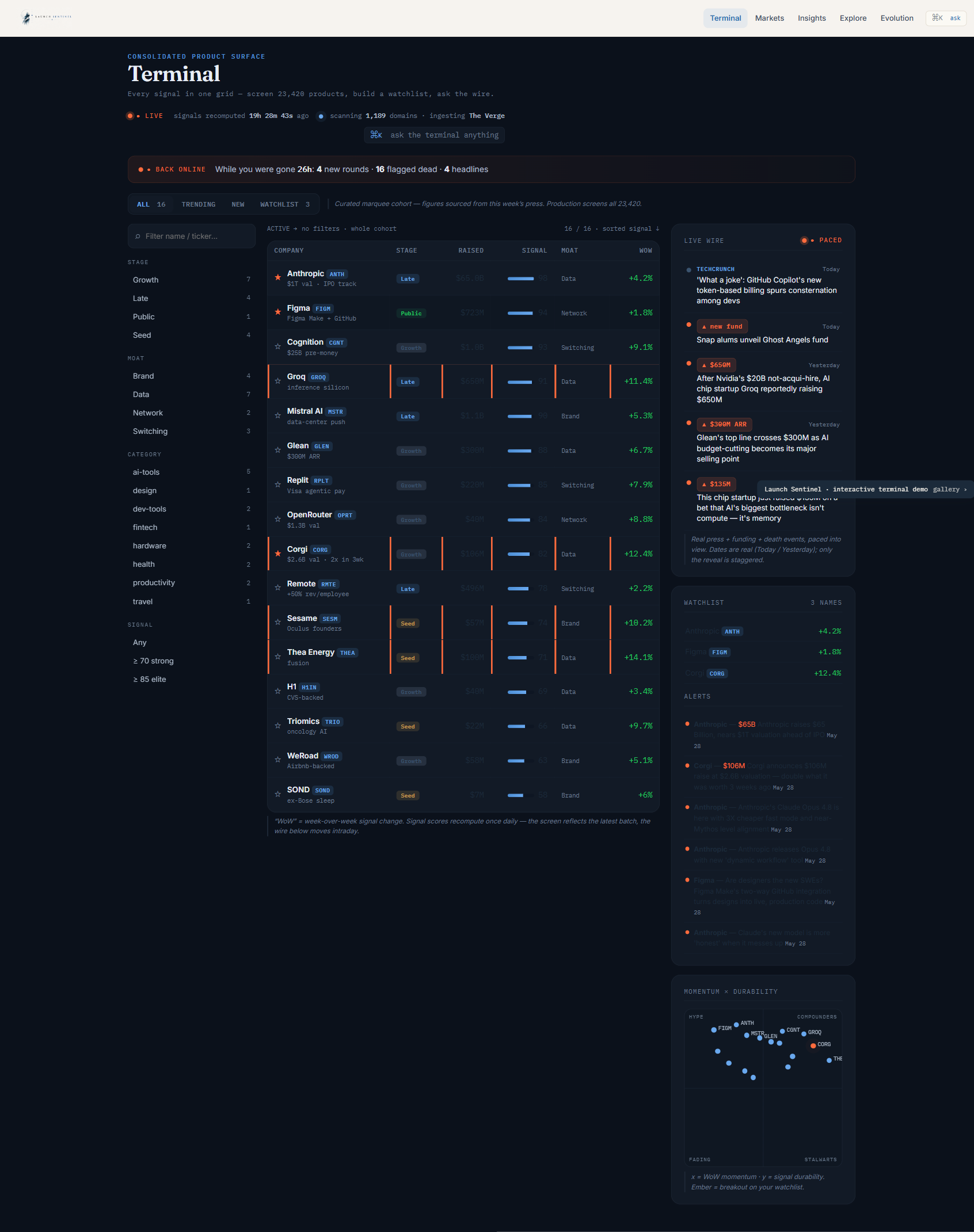Screen dimensions: 974x1232
Task: Toggle watchlist star for Figma
Action: (x=277, y=312)
